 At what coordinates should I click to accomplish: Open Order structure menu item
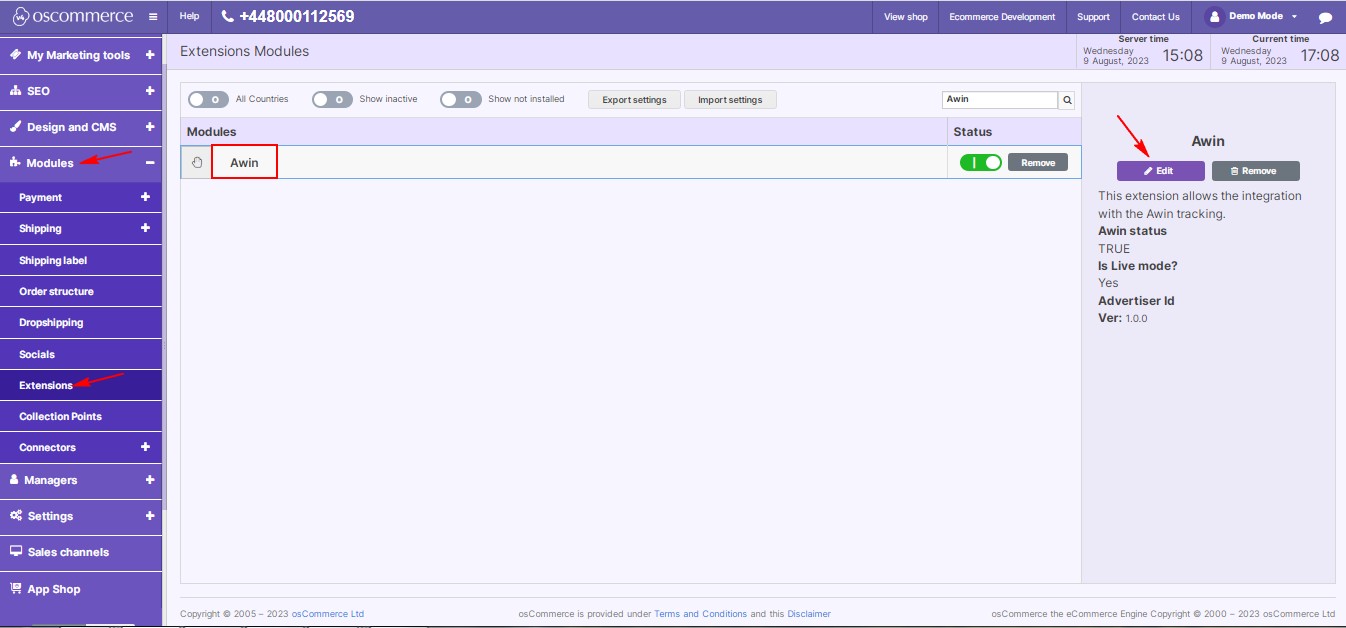(x=81, y=291)
